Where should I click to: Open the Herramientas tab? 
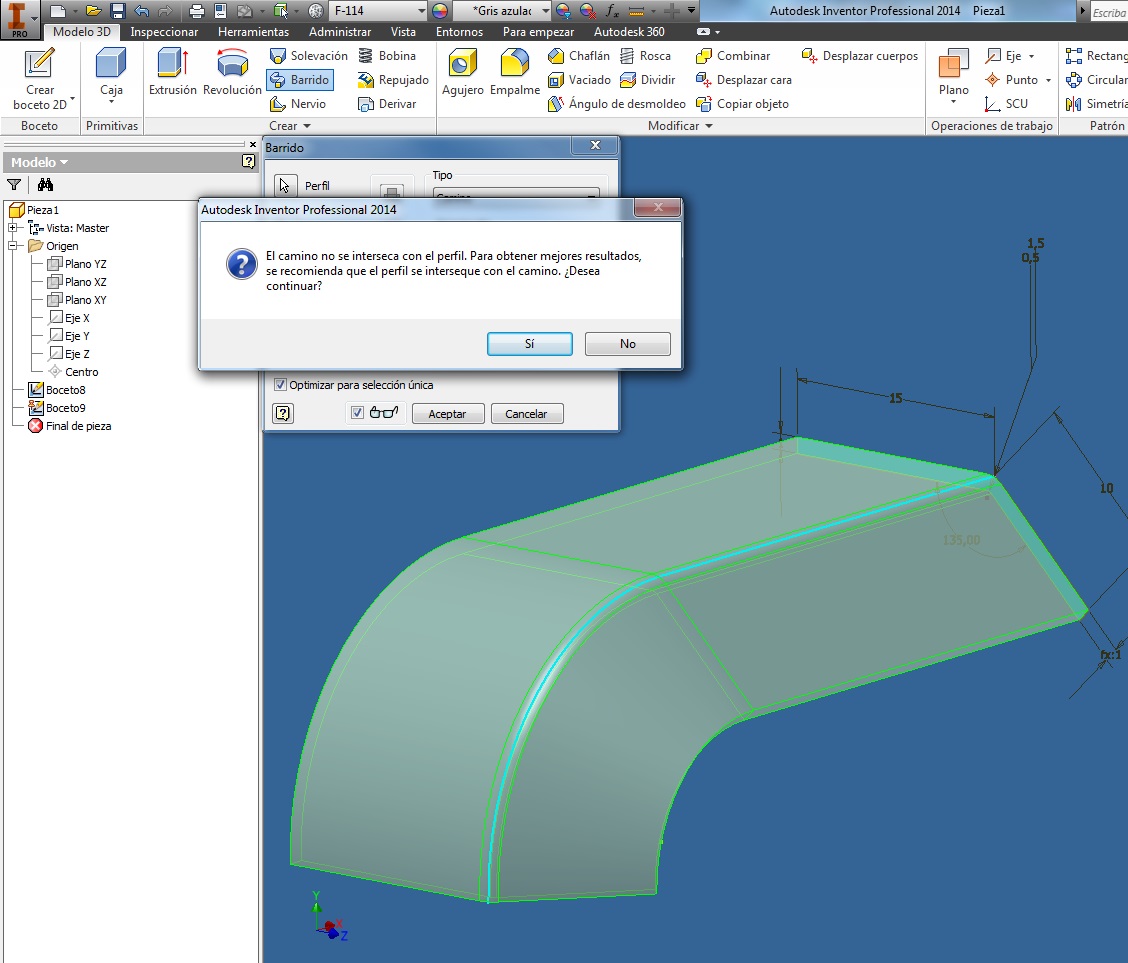pyautogui.click(x=253, y=32)
